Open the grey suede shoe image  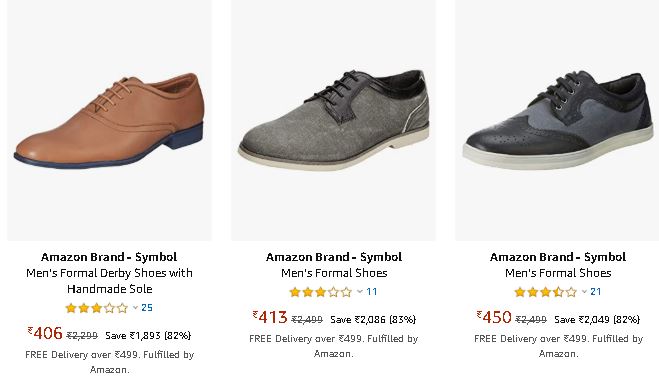coord(333,120)
